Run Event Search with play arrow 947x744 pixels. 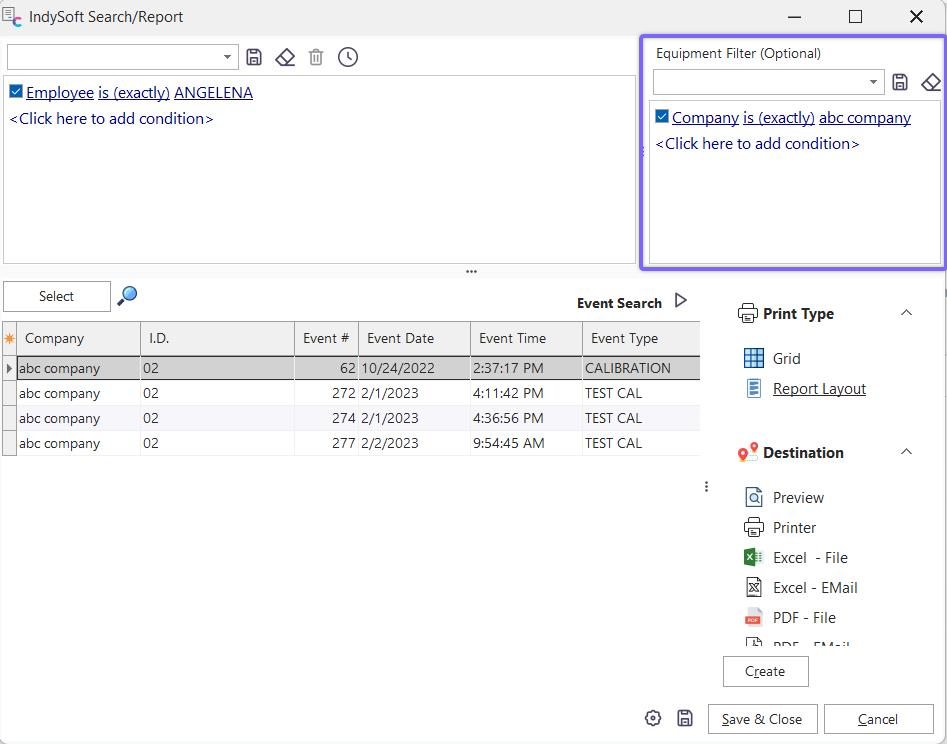click(x=681, y=301)
